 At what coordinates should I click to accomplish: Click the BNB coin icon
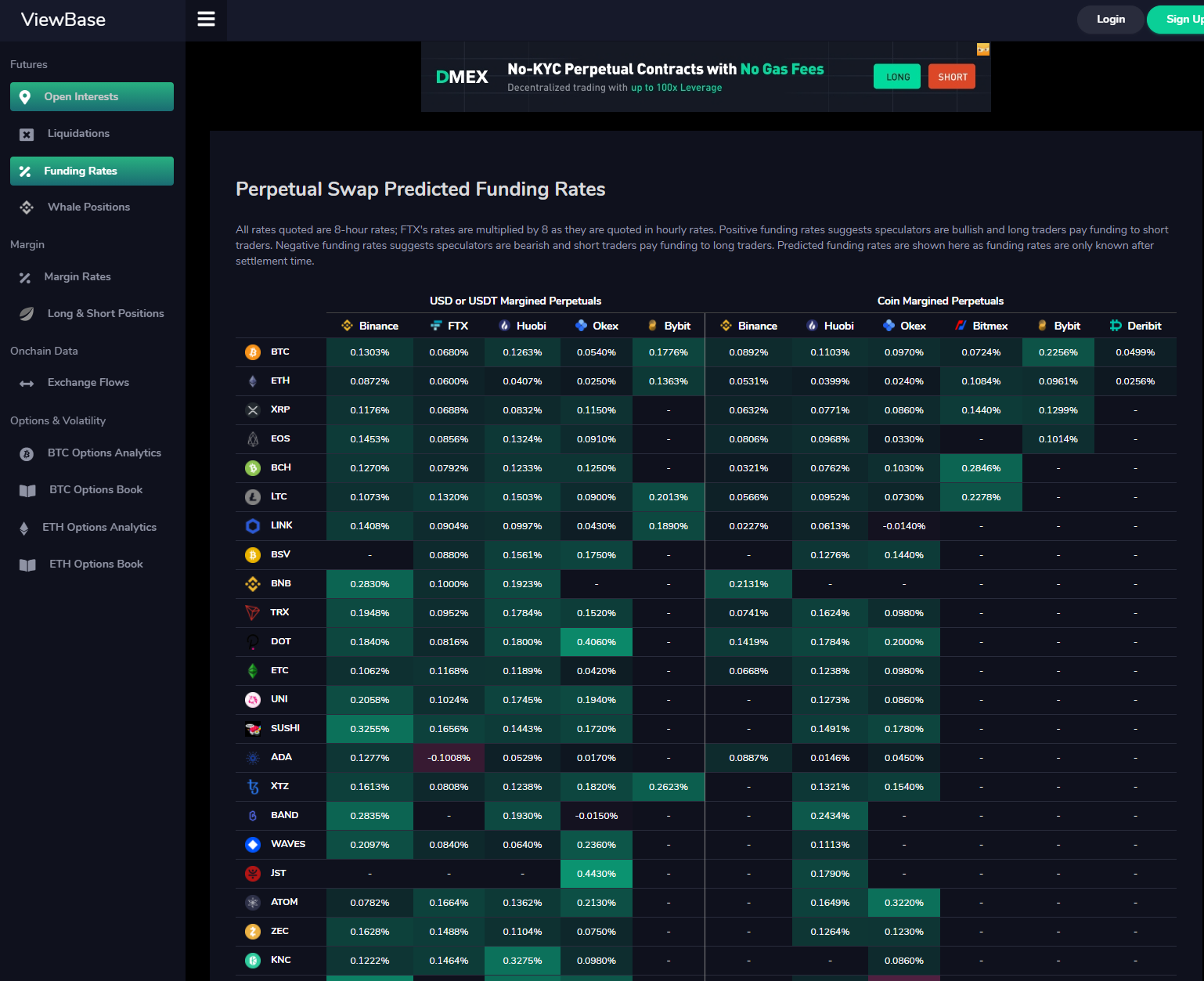pyautogui.click(x=253, y=584)
